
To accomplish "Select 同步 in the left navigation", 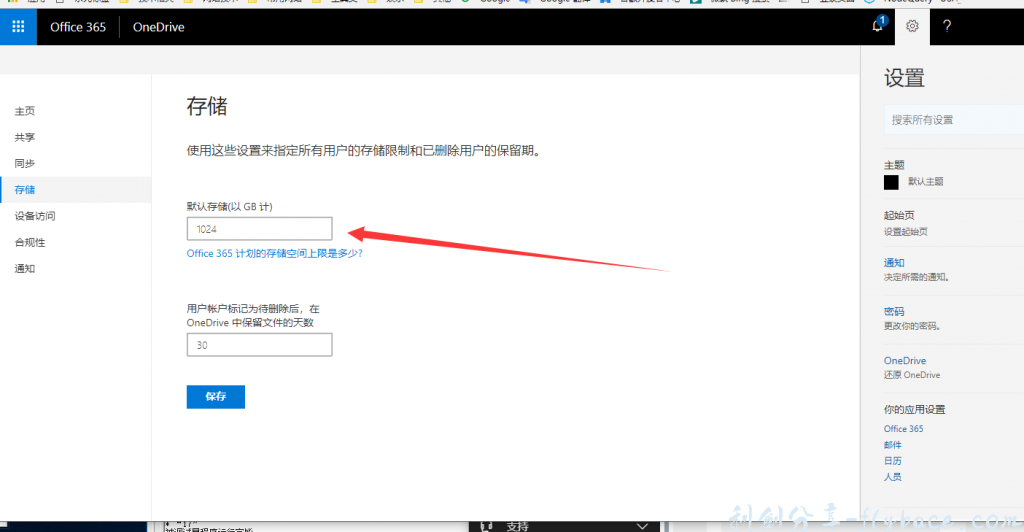I will [x=25, y=163].
